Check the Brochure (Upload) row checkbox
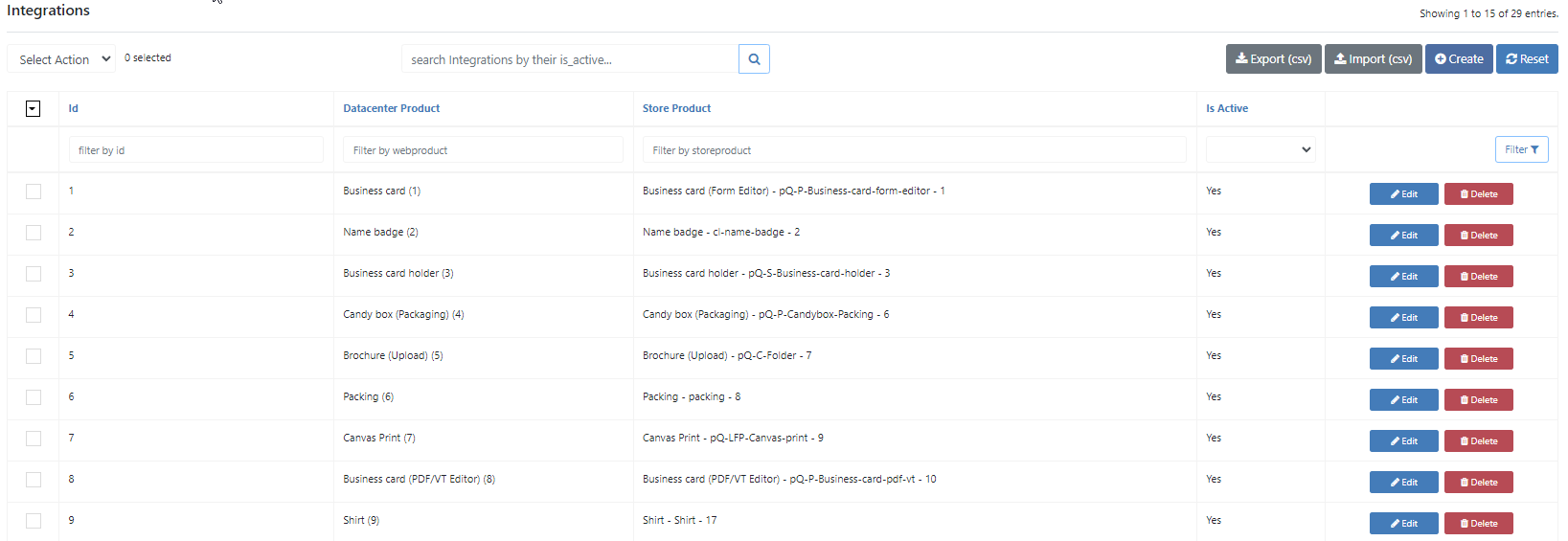 pos(34,356)
